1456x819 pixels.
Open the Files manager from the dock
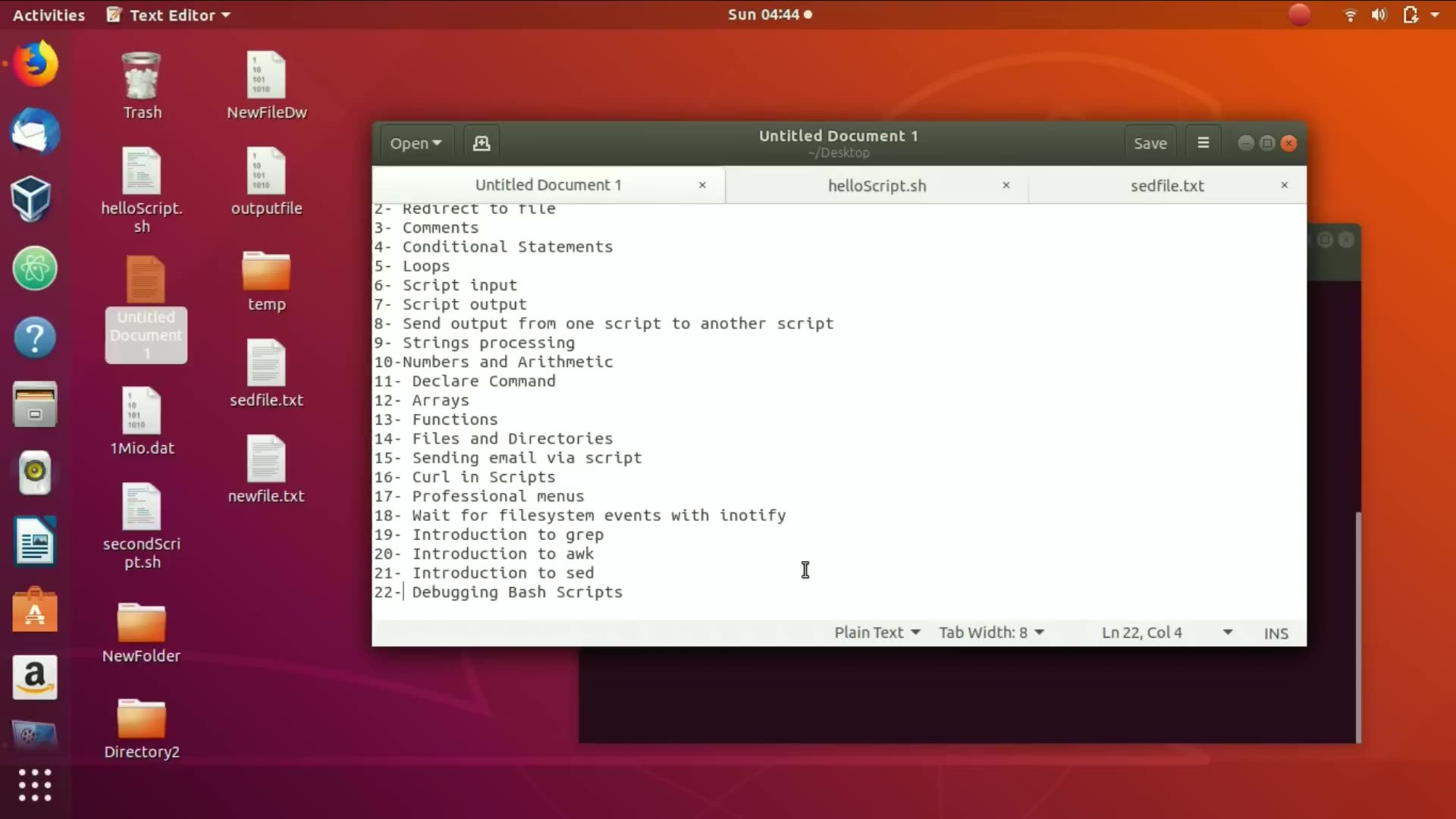point(34,404)
